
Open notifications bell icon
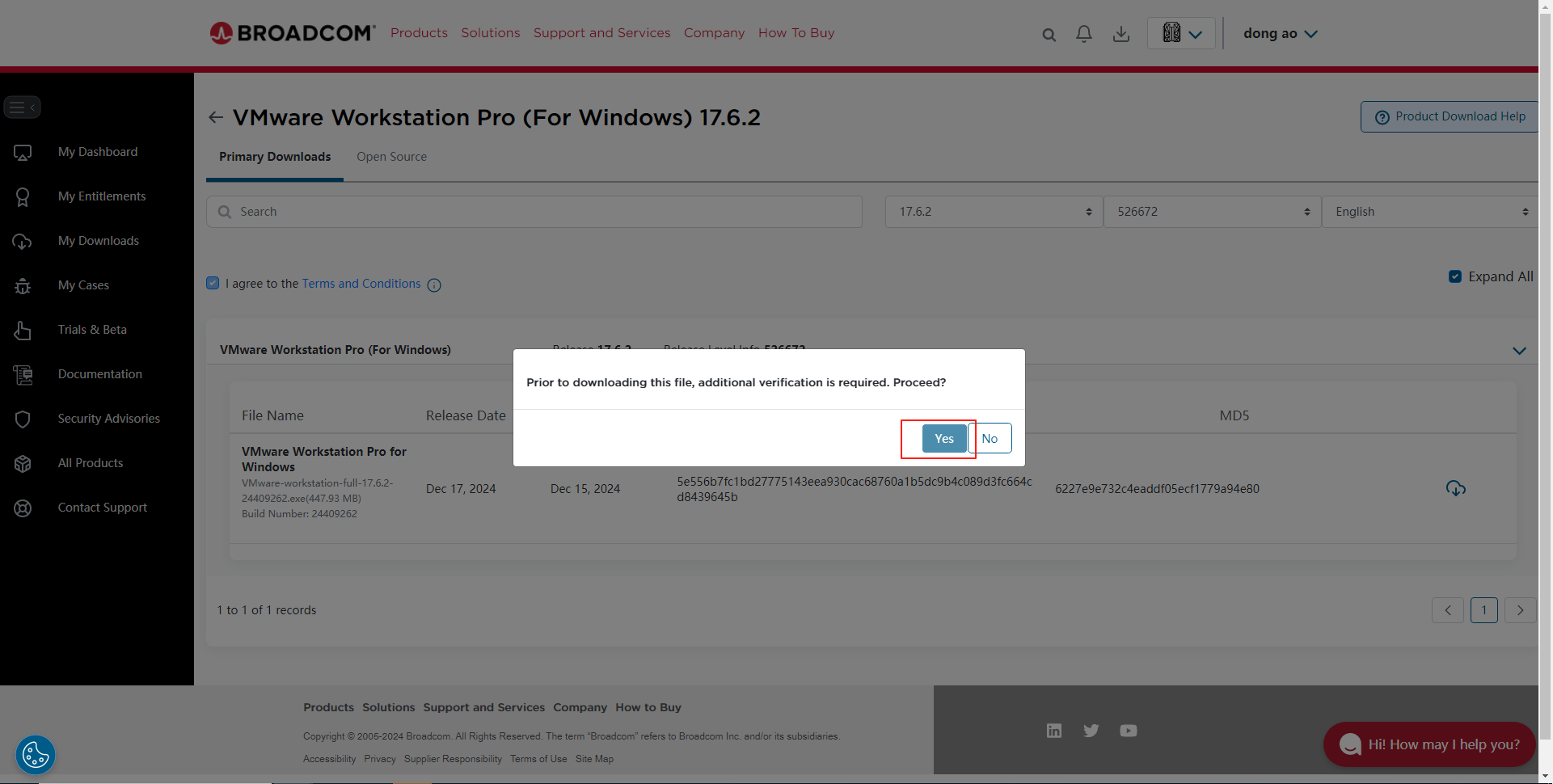1084,34
